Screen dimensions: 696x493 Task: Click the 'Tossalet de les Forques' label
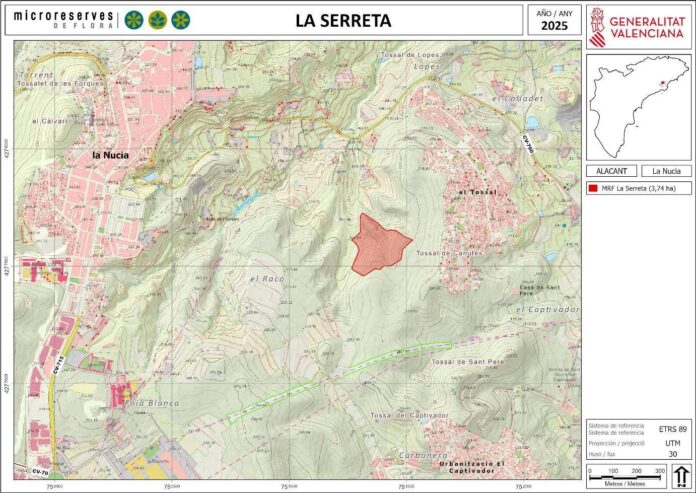pyautogui.click(x=61, y=83)
